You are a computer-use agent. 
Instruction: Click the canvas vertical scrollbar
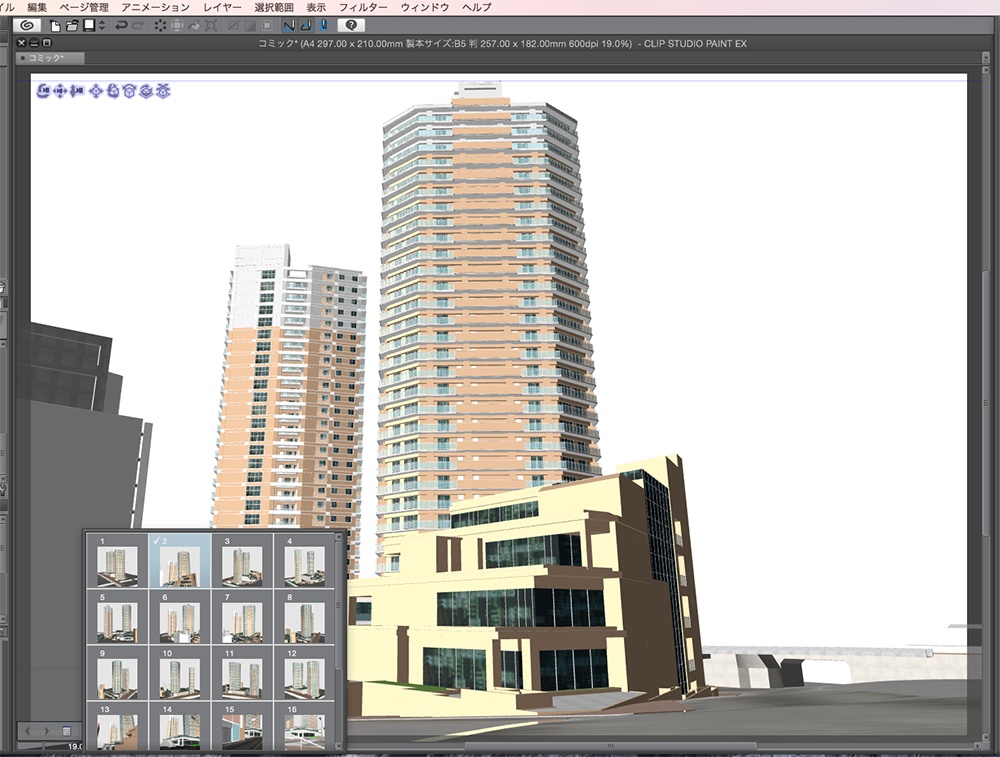coord(986,403)
